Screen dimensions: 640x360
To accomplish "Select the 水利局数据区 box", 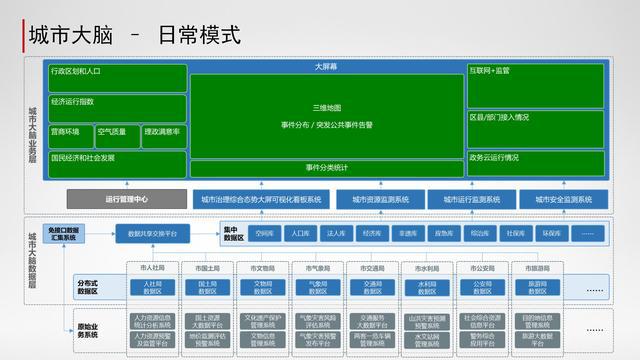I will pyautogui.click(x=427, y=288).
